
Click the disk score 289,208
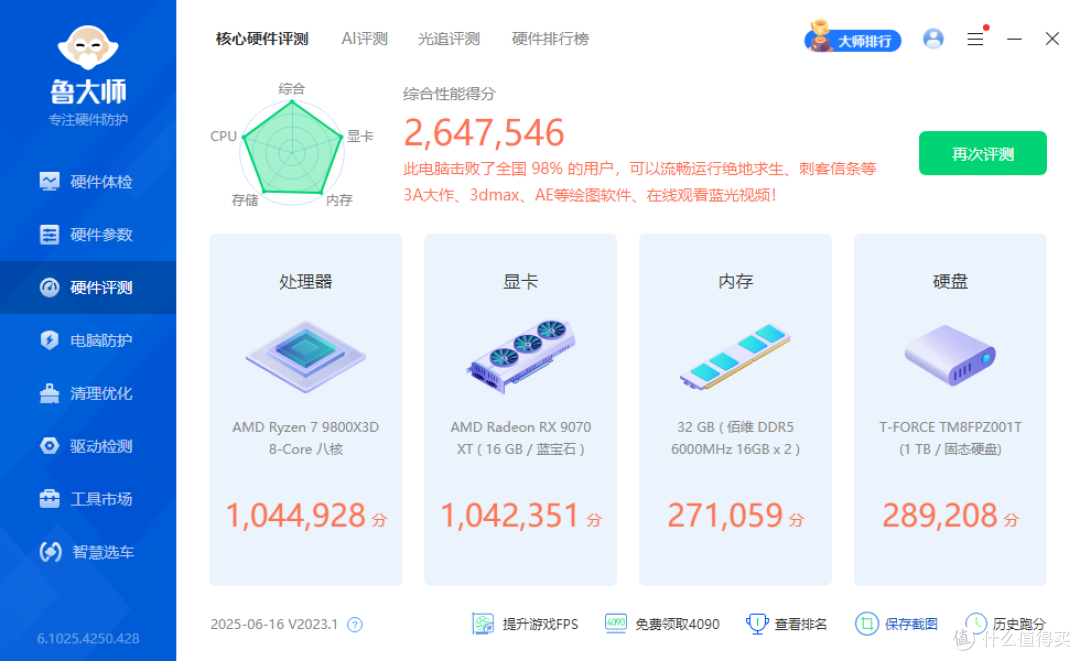pyautogui.click(x=940, y=516)
